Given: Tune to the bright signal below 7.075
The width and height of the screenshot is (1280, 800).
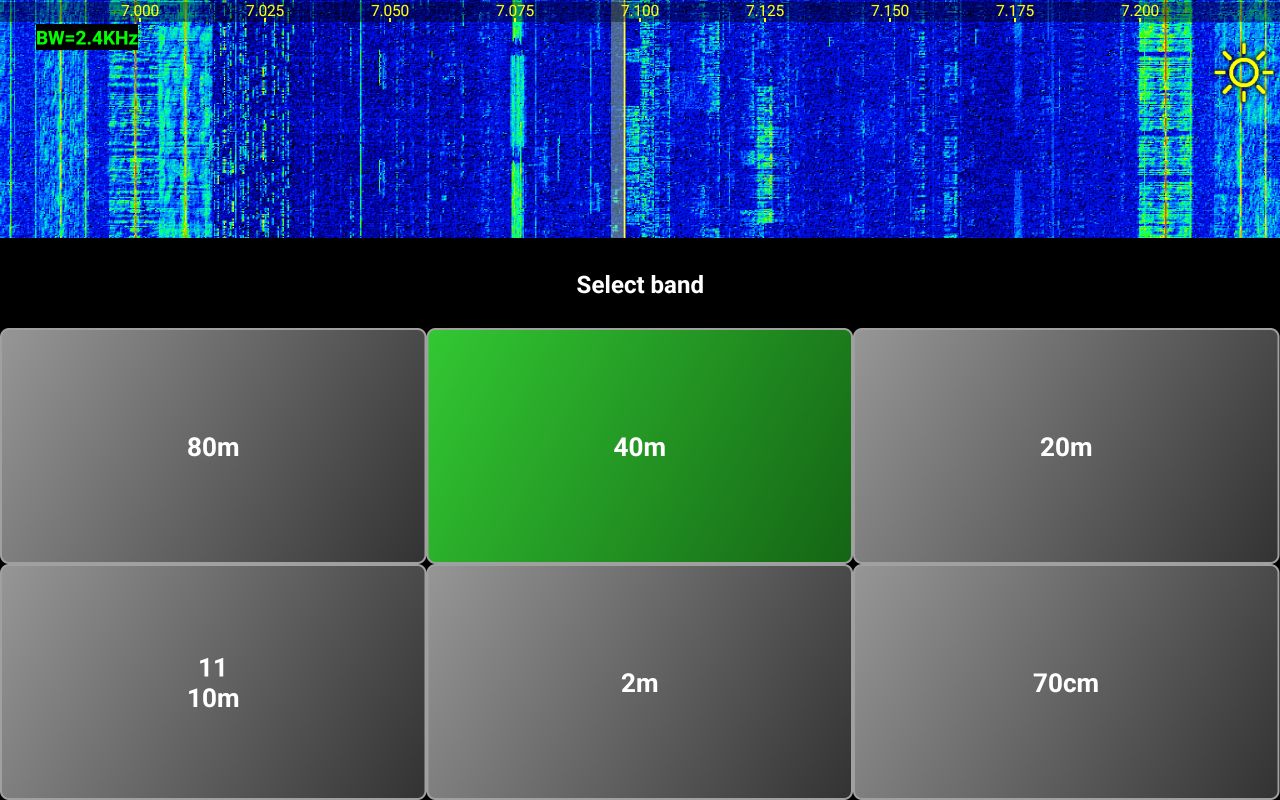Looking at the screenshot, I should tap(517, 130).
